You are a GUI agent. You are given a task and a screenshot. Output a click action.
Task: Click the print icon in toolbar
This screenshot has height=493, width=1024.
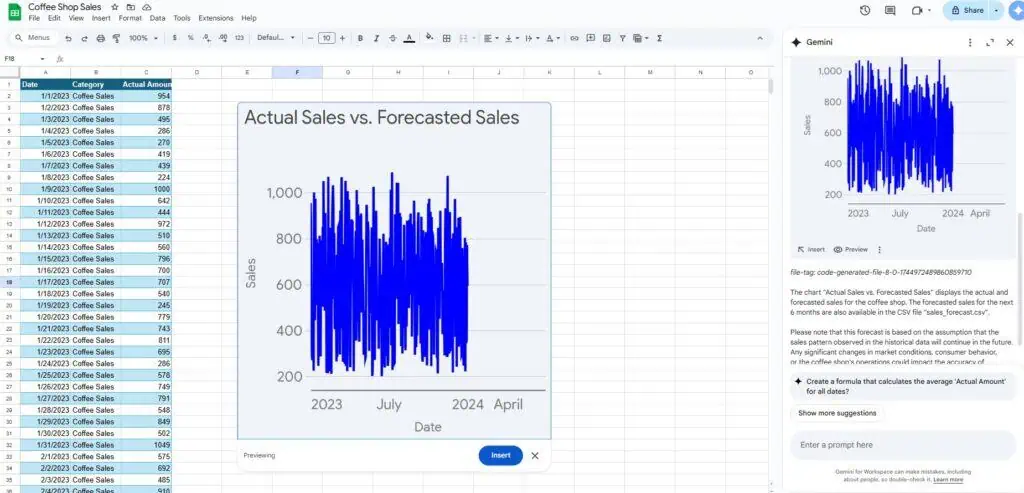pyautogui.click(x=100, y=38)
